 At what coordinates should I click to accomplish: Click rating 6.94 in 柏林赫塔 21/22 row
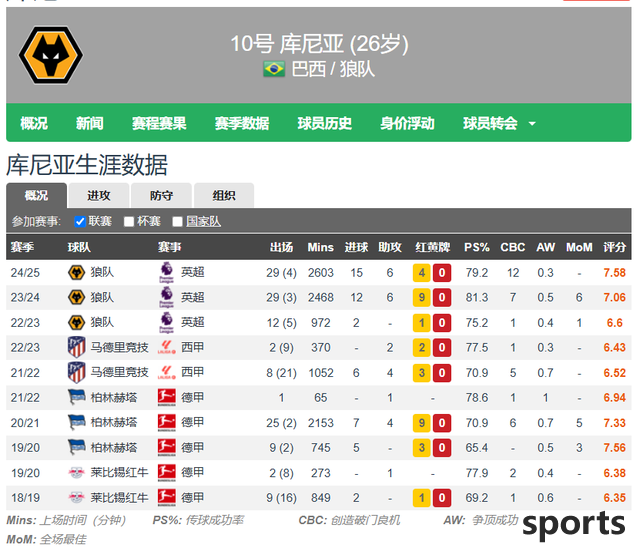click(x=614, y=397)
